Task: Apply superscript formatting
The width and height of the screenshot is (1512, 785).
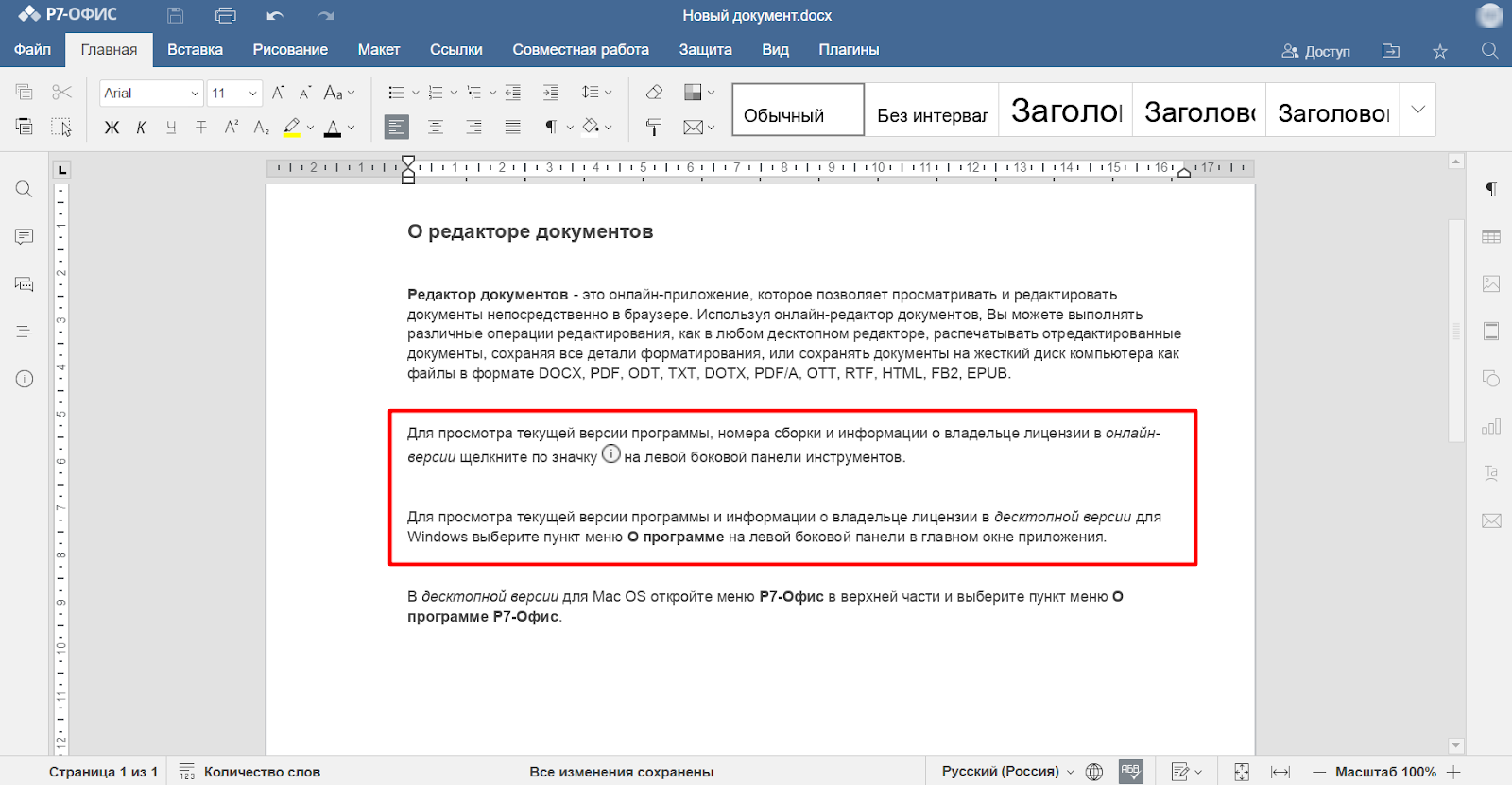Action: (232, 127)
